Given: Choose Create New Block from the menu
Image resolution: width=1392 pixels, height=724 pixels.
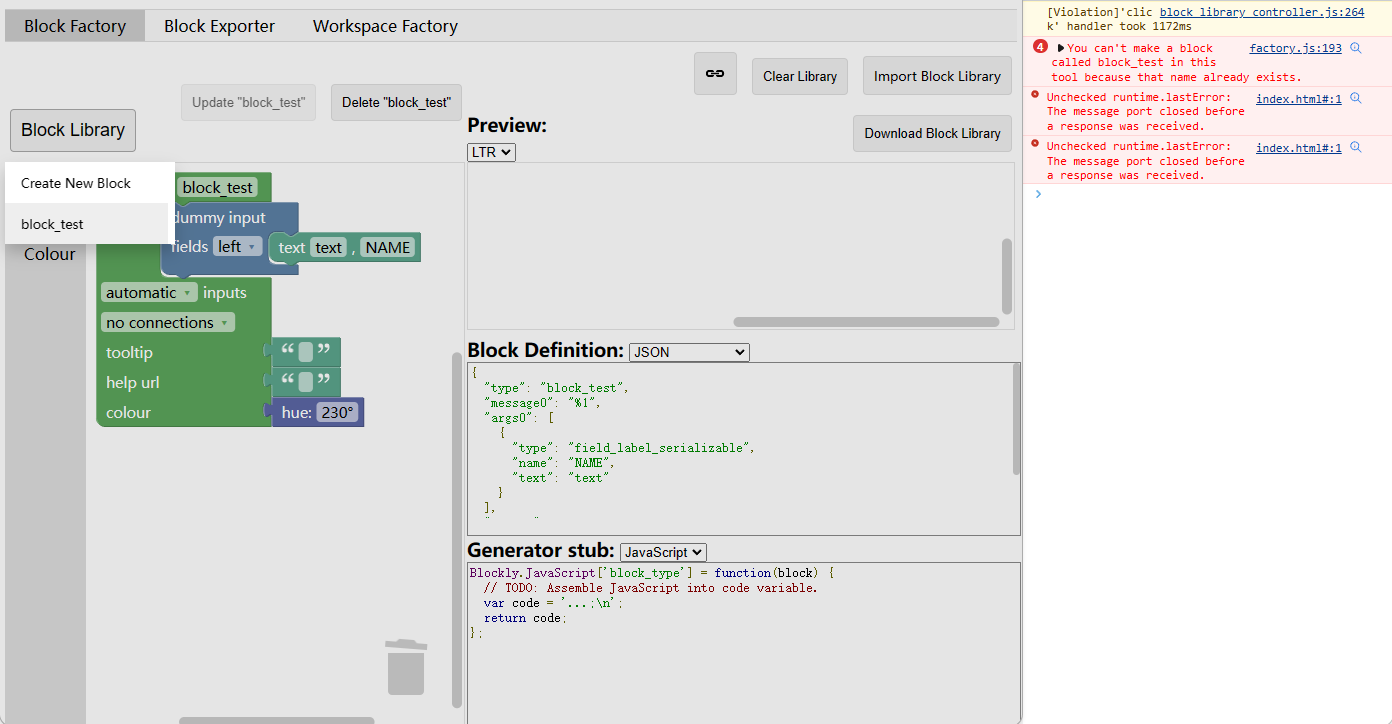Looking at the screenshot, I should 89,183.
